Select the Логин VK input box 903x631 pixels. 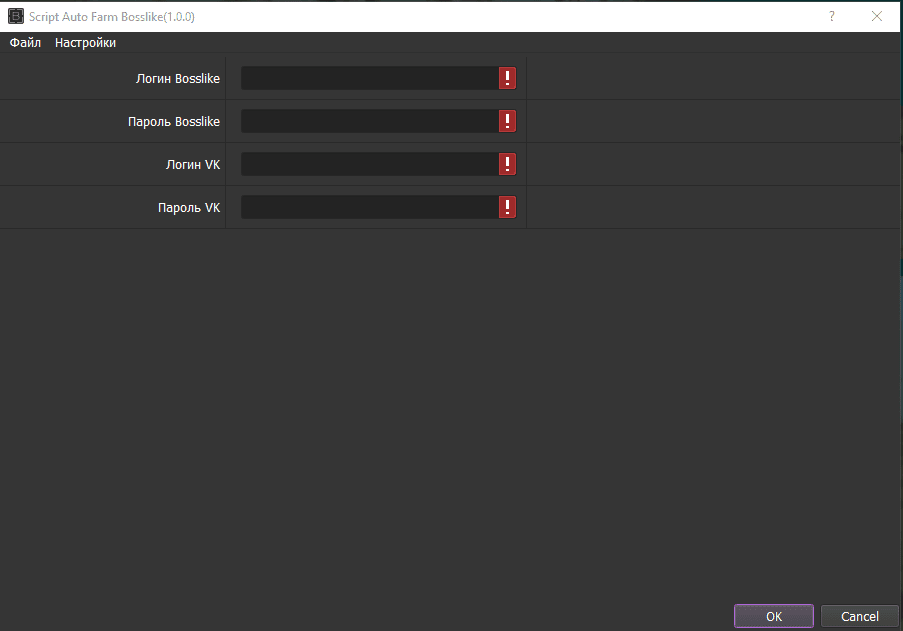369,164
